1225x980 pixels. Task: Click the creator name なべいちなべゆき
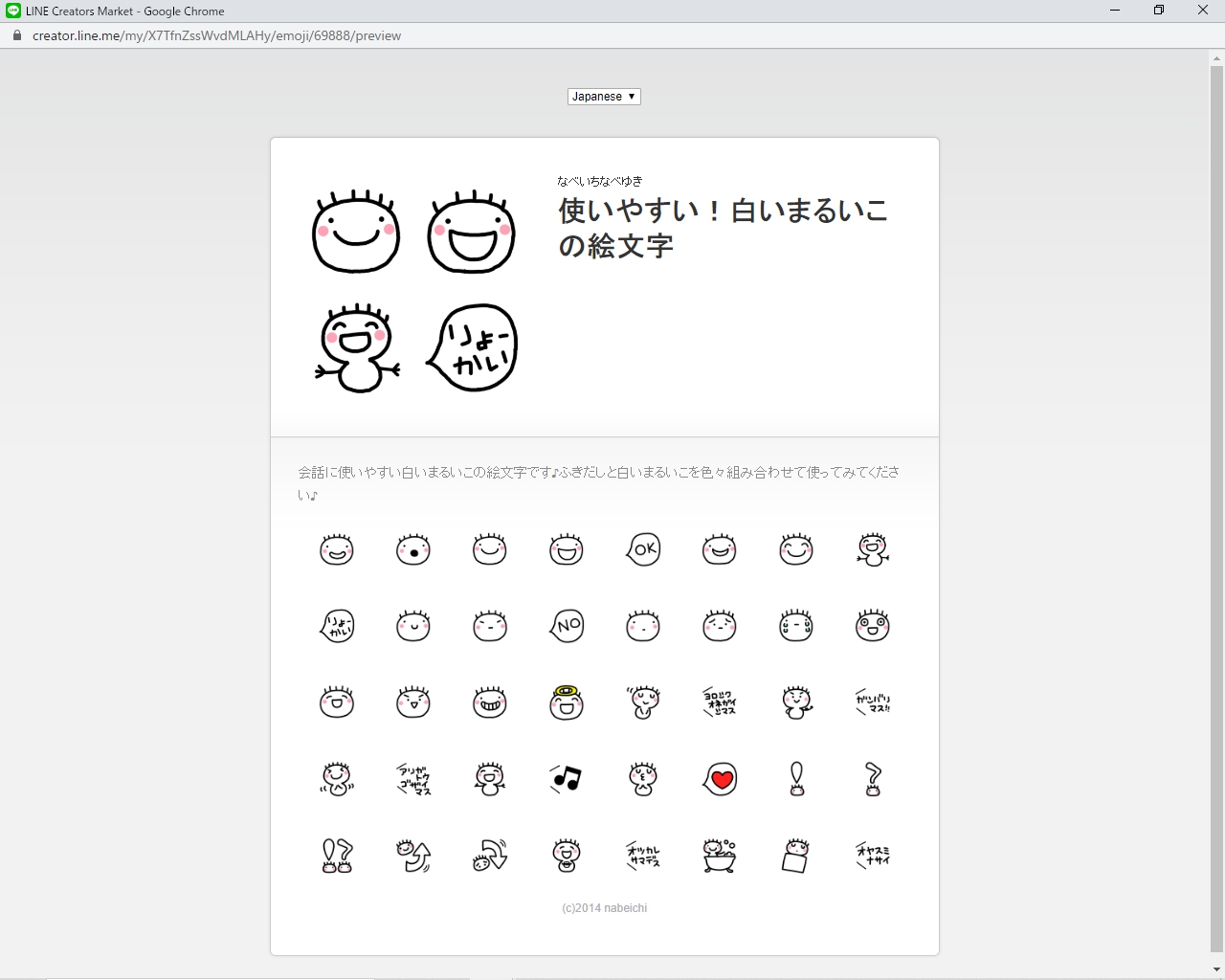pos(600,181)
